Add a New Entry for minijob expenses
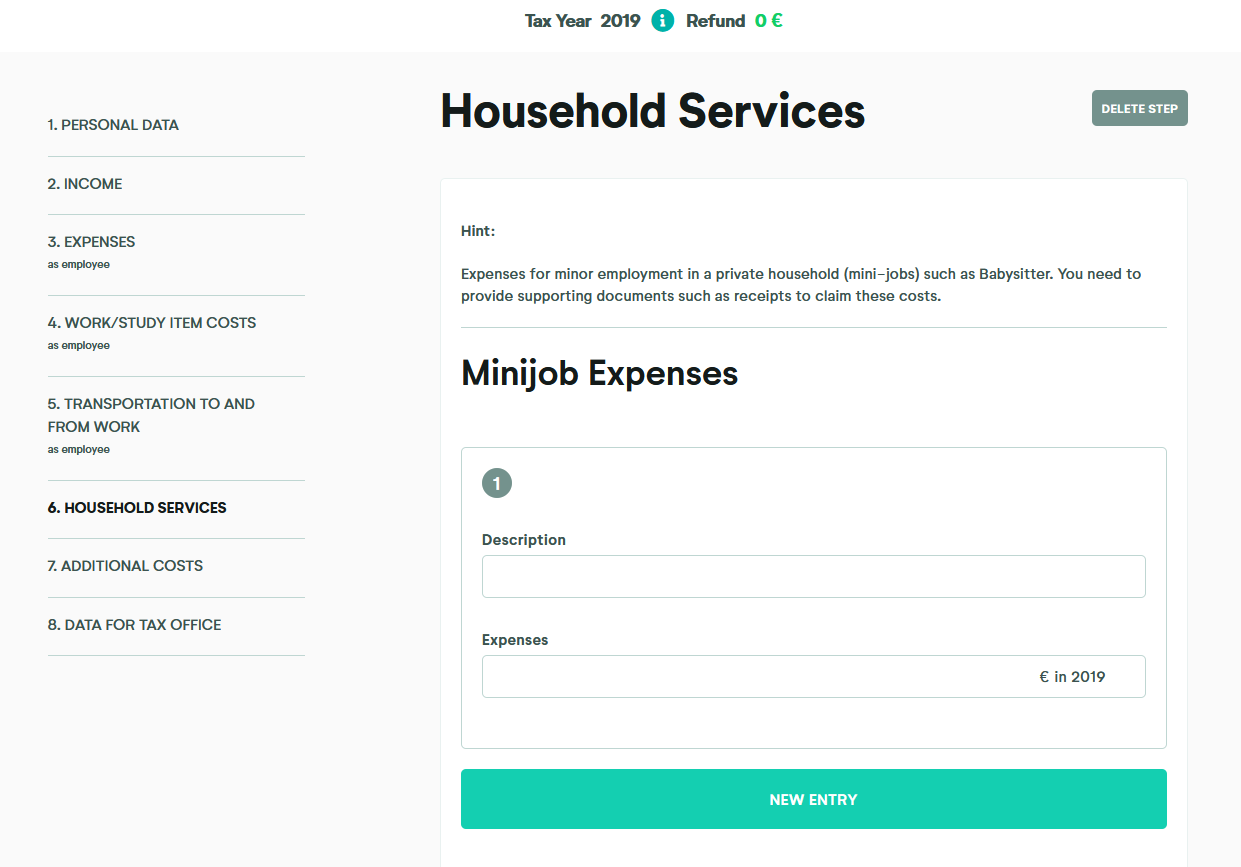Screen dimensions: 1241x867 point(813,799)
